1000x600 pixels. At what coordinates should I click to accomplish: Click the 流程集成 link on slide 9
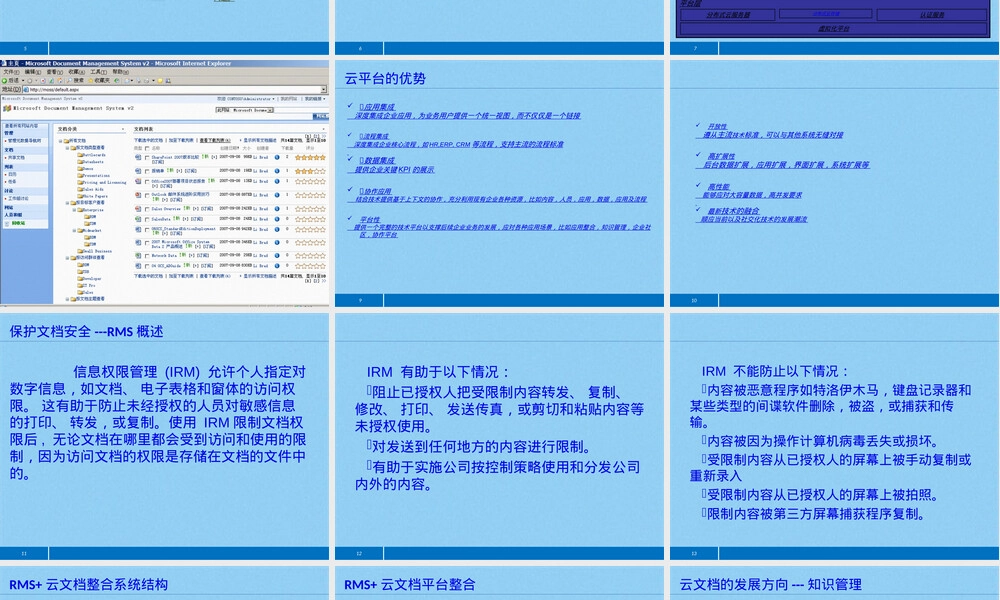(x=374, y=136)
